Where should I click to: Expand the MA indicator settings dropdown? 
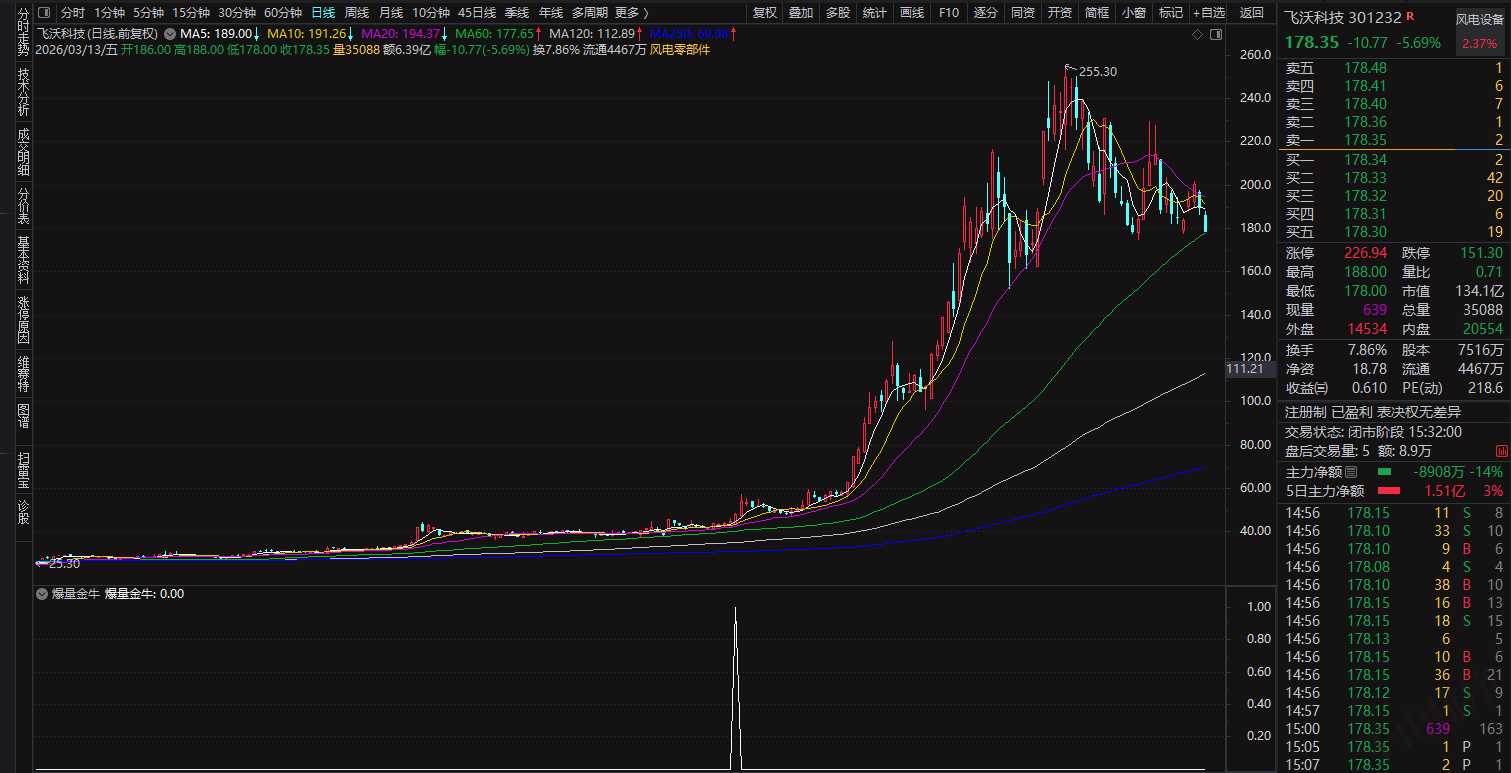click(x=169, y=33)
